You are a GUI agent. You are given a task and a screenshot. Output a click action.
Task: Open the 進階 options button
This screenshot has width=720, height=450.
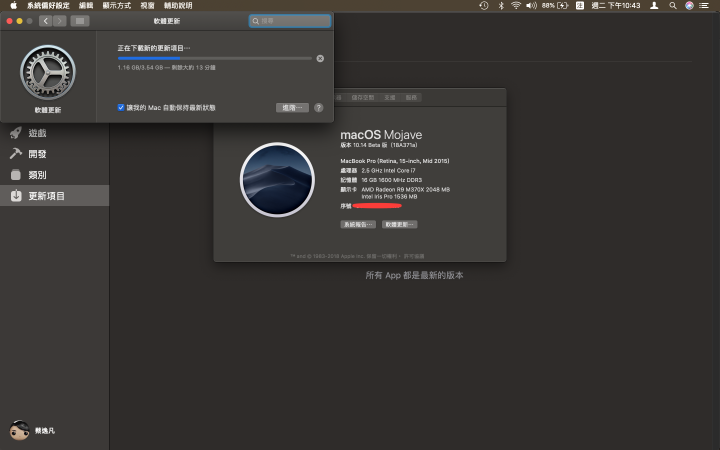[292, 107]
